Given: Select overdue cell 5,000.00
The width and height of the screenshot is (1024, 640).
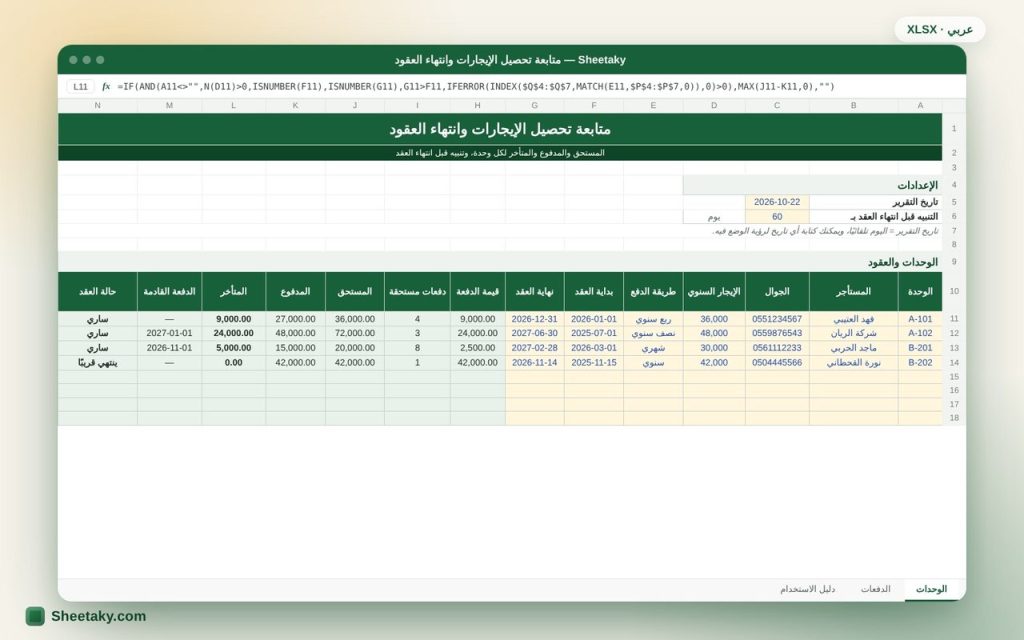Looking at the screenshot, I should click(x=233, y=348).
